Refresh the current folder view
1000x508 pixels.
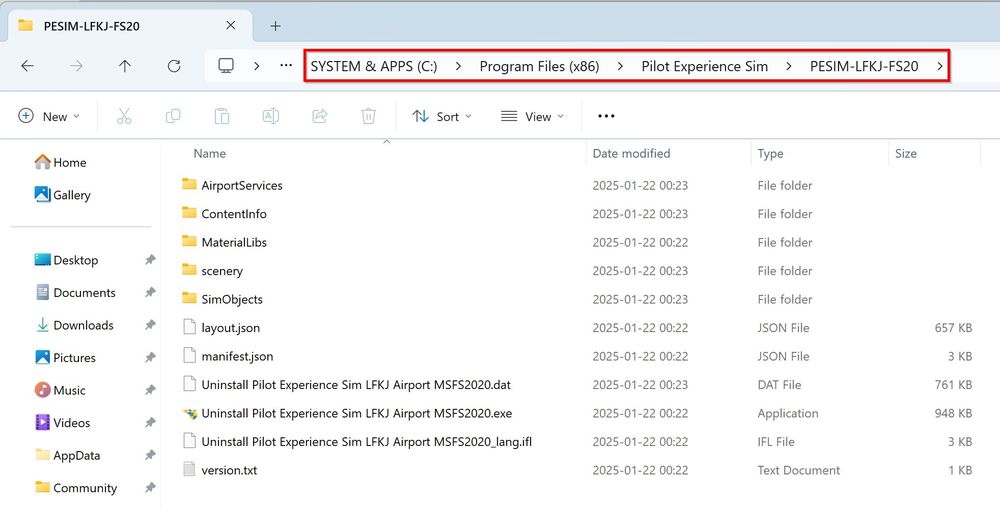[173, 66]
